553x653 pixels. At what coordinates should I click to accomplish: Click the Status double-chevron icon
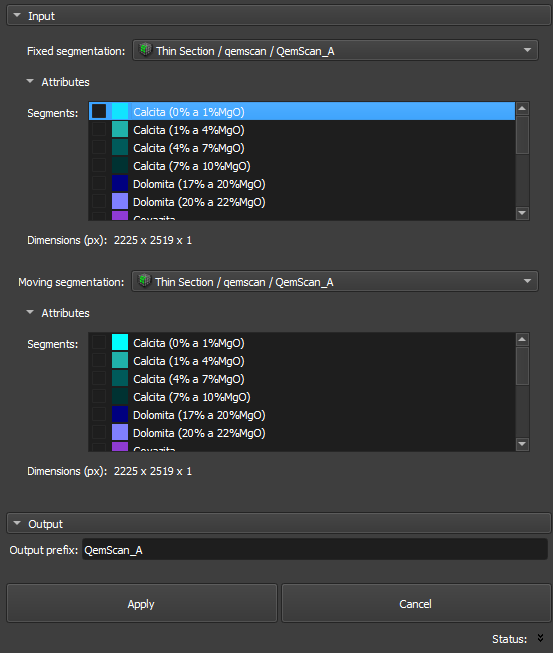coord(540,638)
